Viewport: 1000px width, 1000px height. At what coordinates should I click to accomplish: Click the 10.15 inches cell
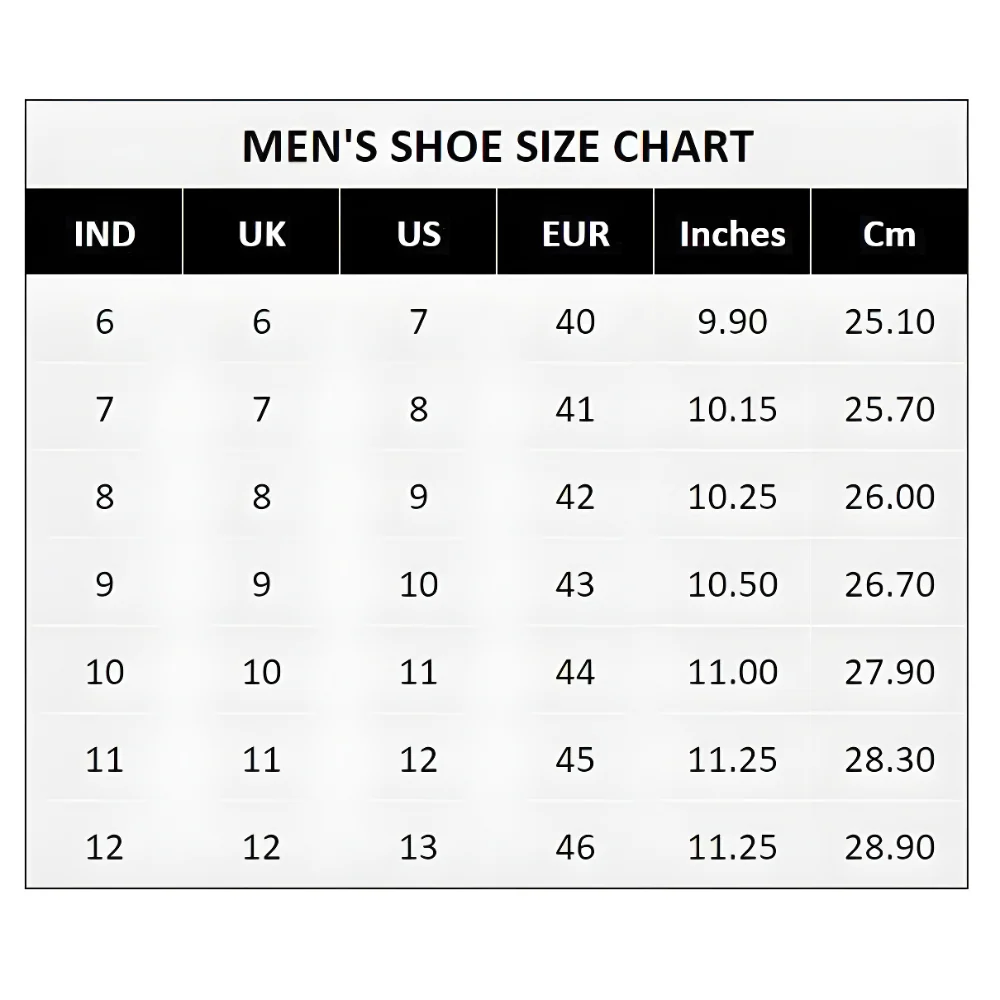pos(732,409)
